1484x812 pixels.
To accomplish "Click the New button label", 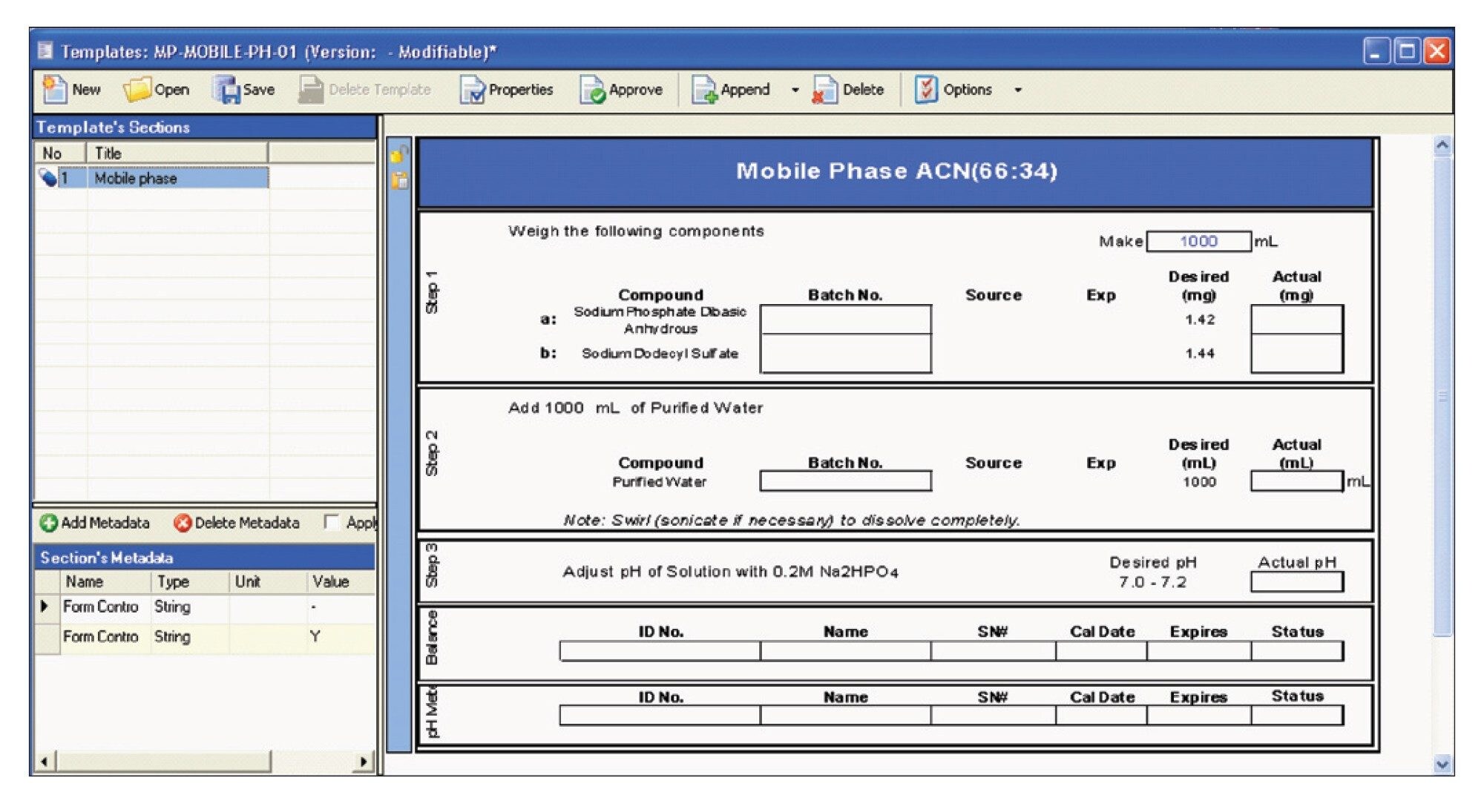I will 86,90.
